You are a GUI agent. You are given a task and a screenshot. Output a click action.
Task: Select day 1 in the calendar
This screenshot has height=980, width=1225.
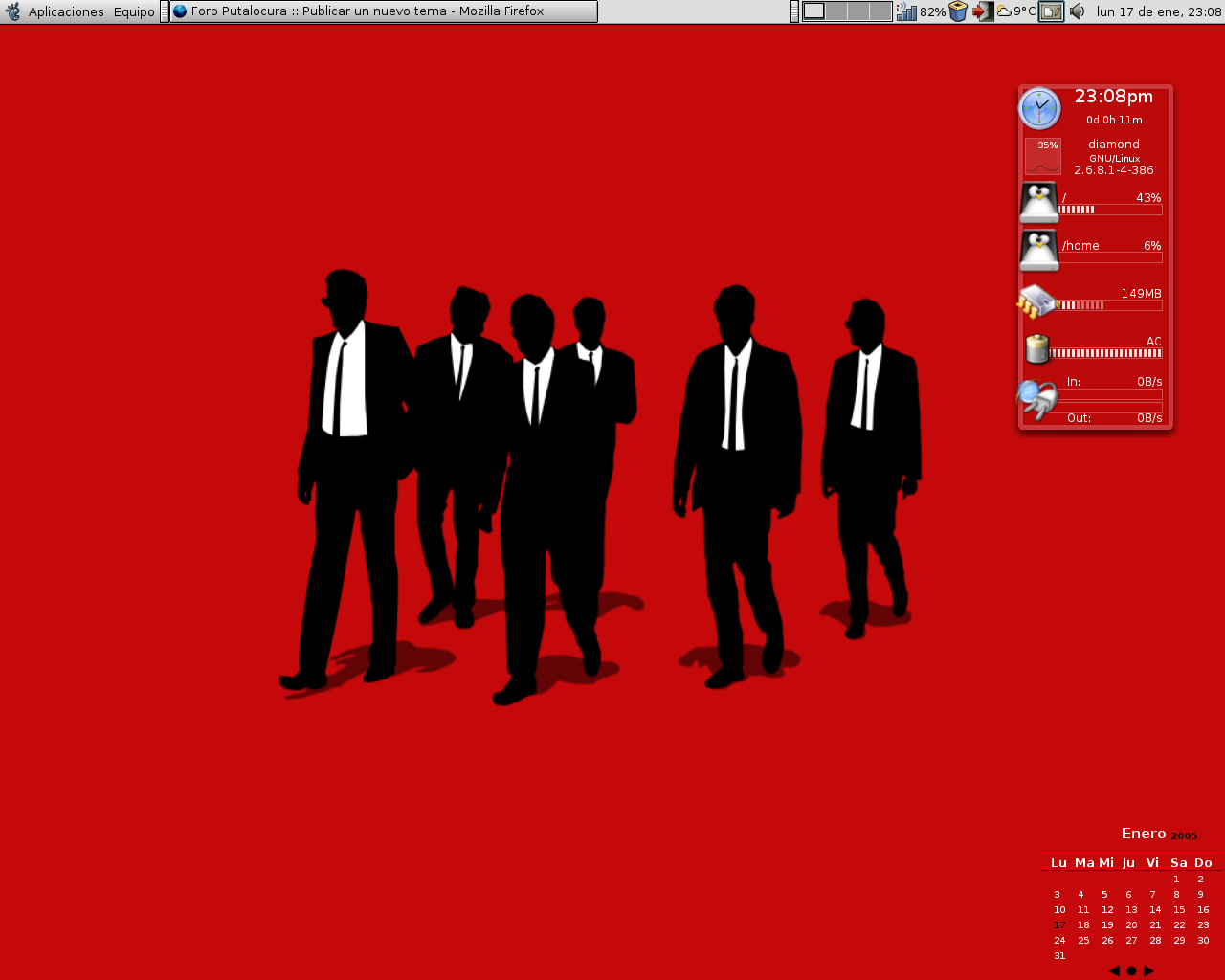(1176, 880)
